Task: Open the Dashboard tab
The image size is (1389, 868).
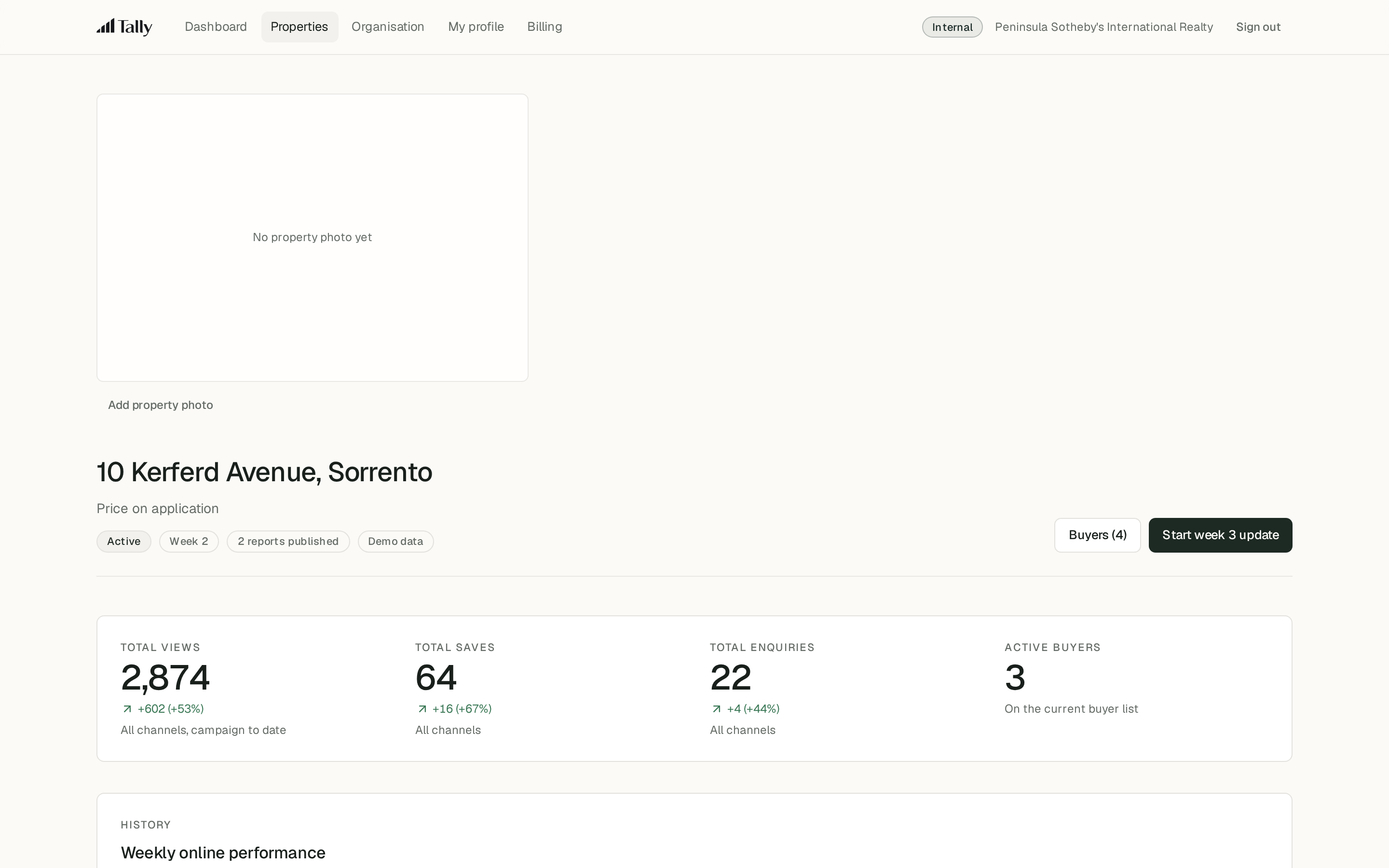Action: [216, 27]
